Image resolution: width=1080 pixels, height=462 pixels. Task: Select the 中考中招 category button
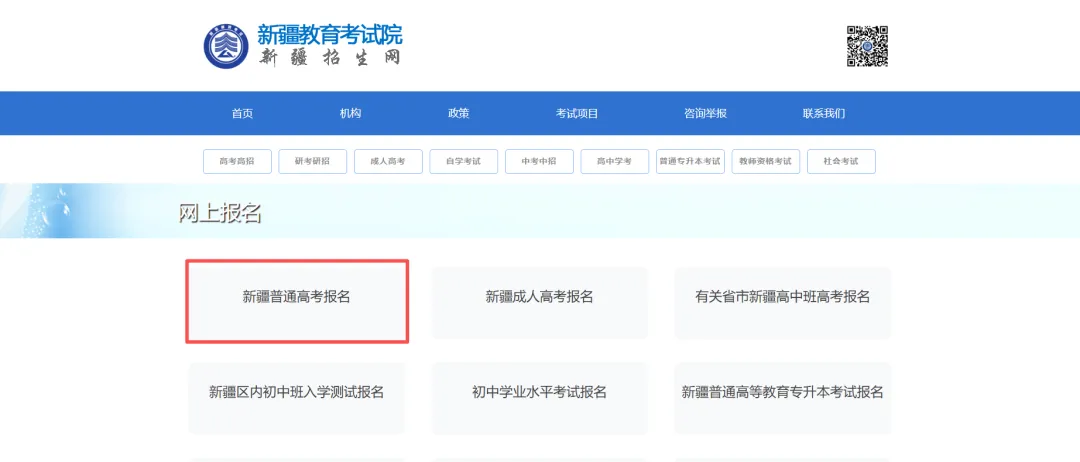pyautogui.click(x=539, y=161)
